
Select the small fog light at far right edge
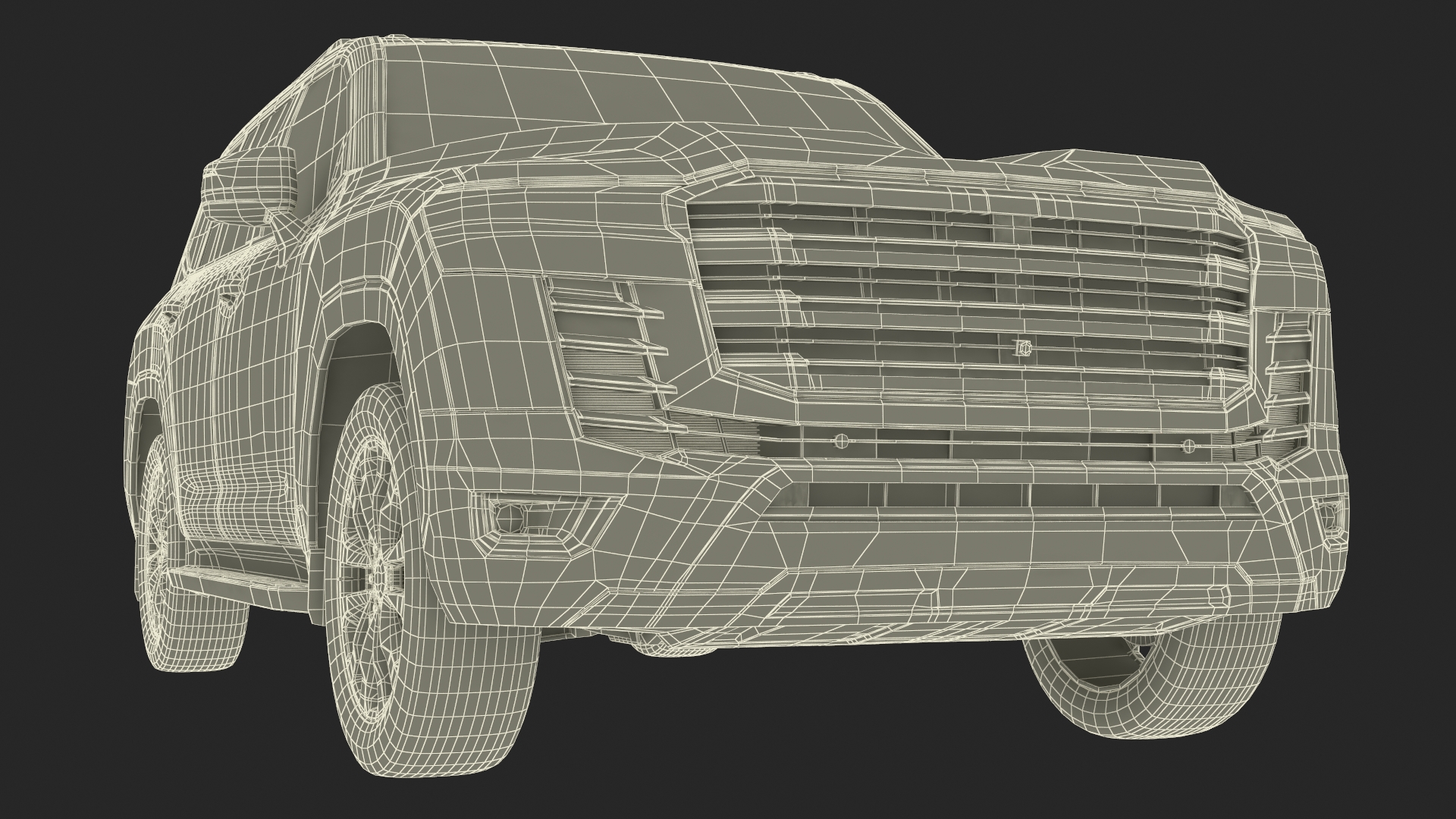tap(1329, 516)
